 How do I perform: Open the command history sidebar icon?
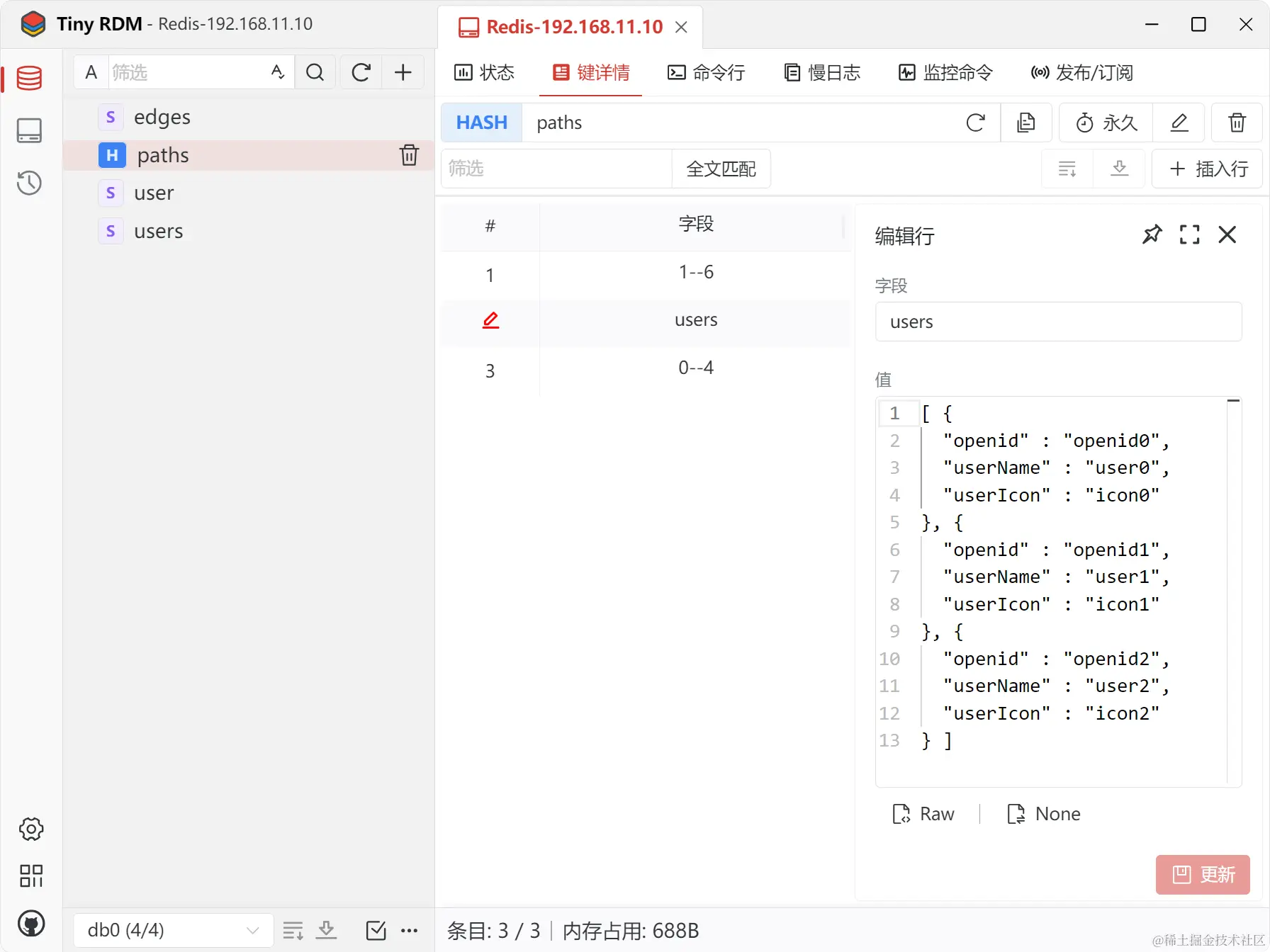pyautogui.click(x=29, y=183)
